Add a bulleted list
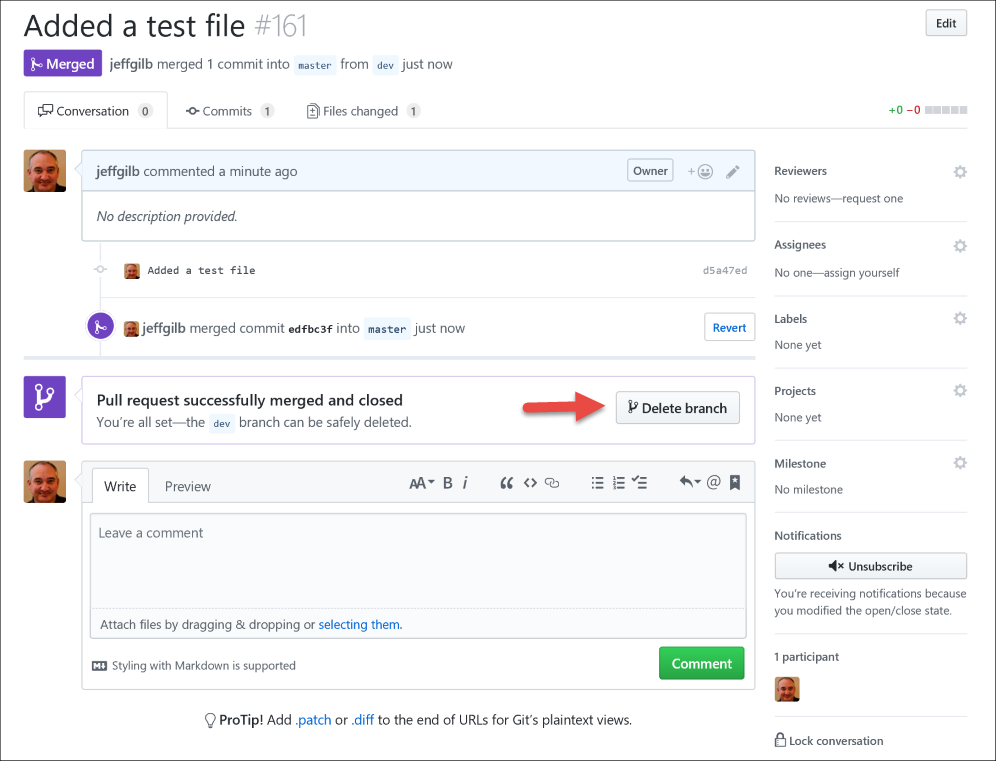The image size is (996, 761). point(597,483)
